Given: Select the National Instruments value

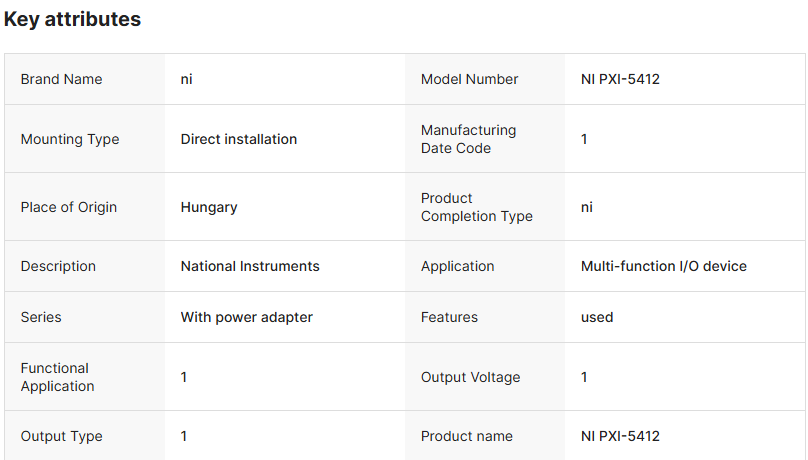Looking at the screenshot, I should (250, 266).
